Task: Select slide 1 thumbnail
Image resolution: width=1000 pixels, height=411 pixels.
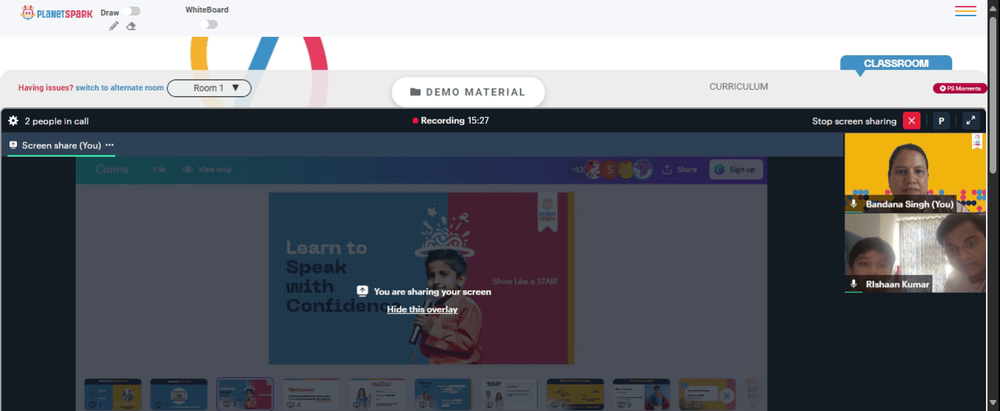Action: tap(113, 394)
